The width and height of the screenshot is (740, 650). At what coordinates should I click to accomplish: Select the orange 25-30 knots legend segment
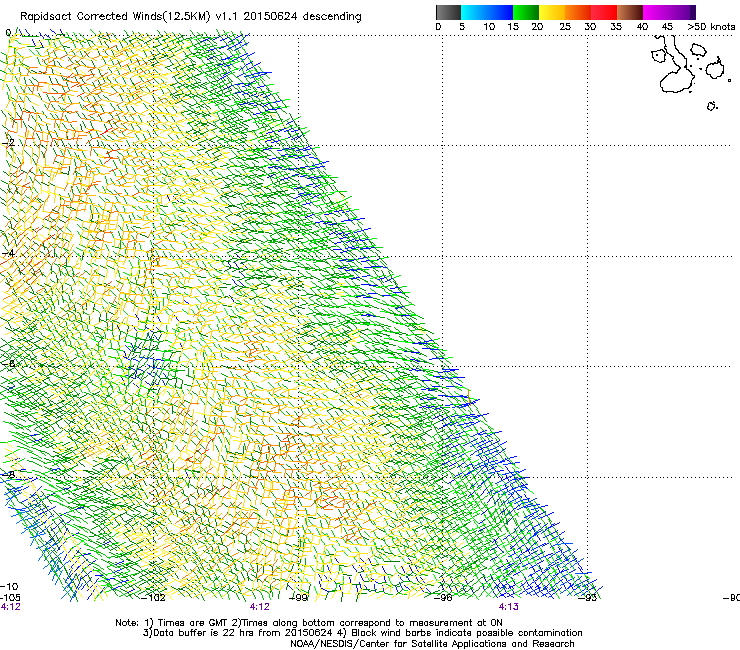pos(578,12)
